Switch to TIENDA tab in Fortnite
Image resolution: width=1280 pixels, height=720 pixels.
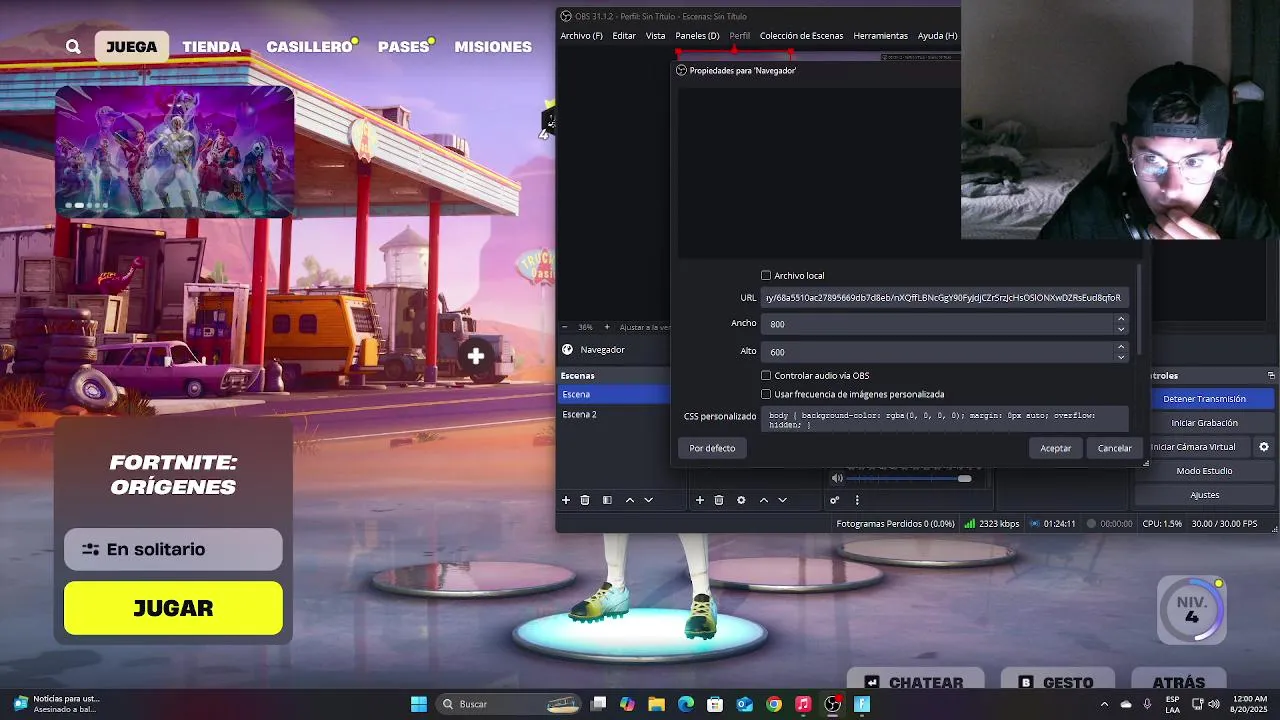tap(211, 47)
